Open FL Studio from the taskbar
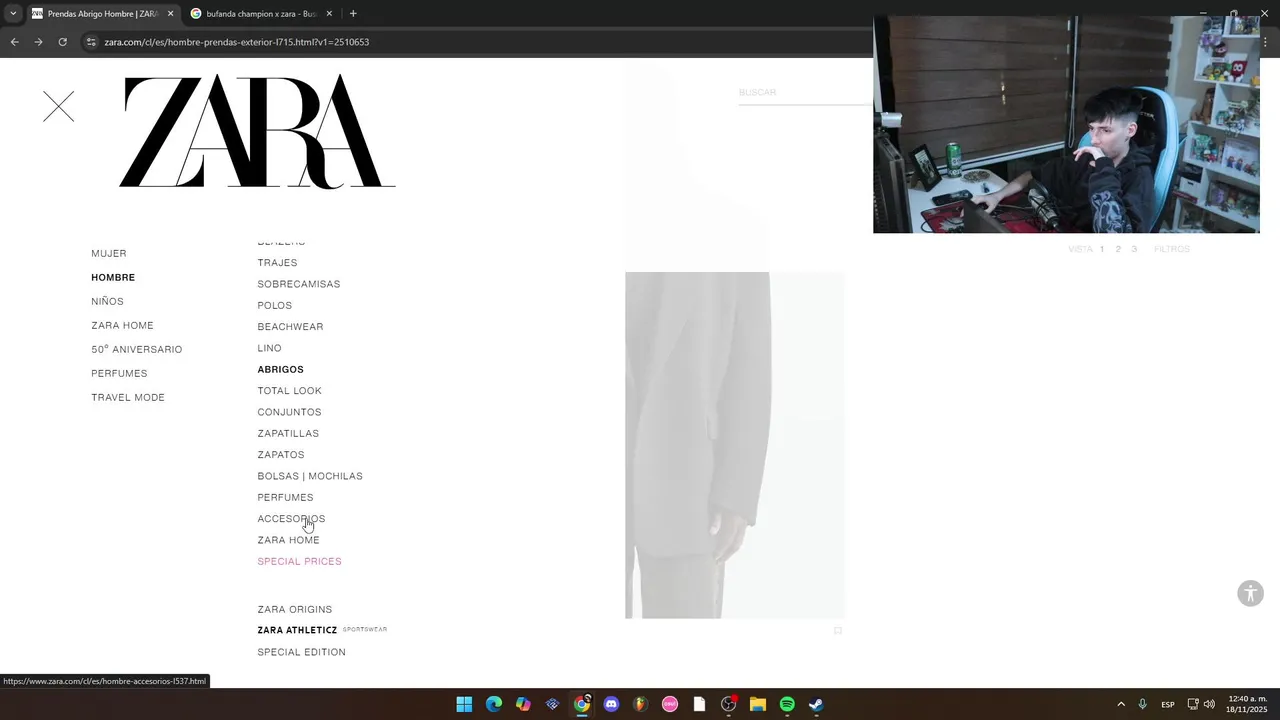1280x720 pixels. 640,704
